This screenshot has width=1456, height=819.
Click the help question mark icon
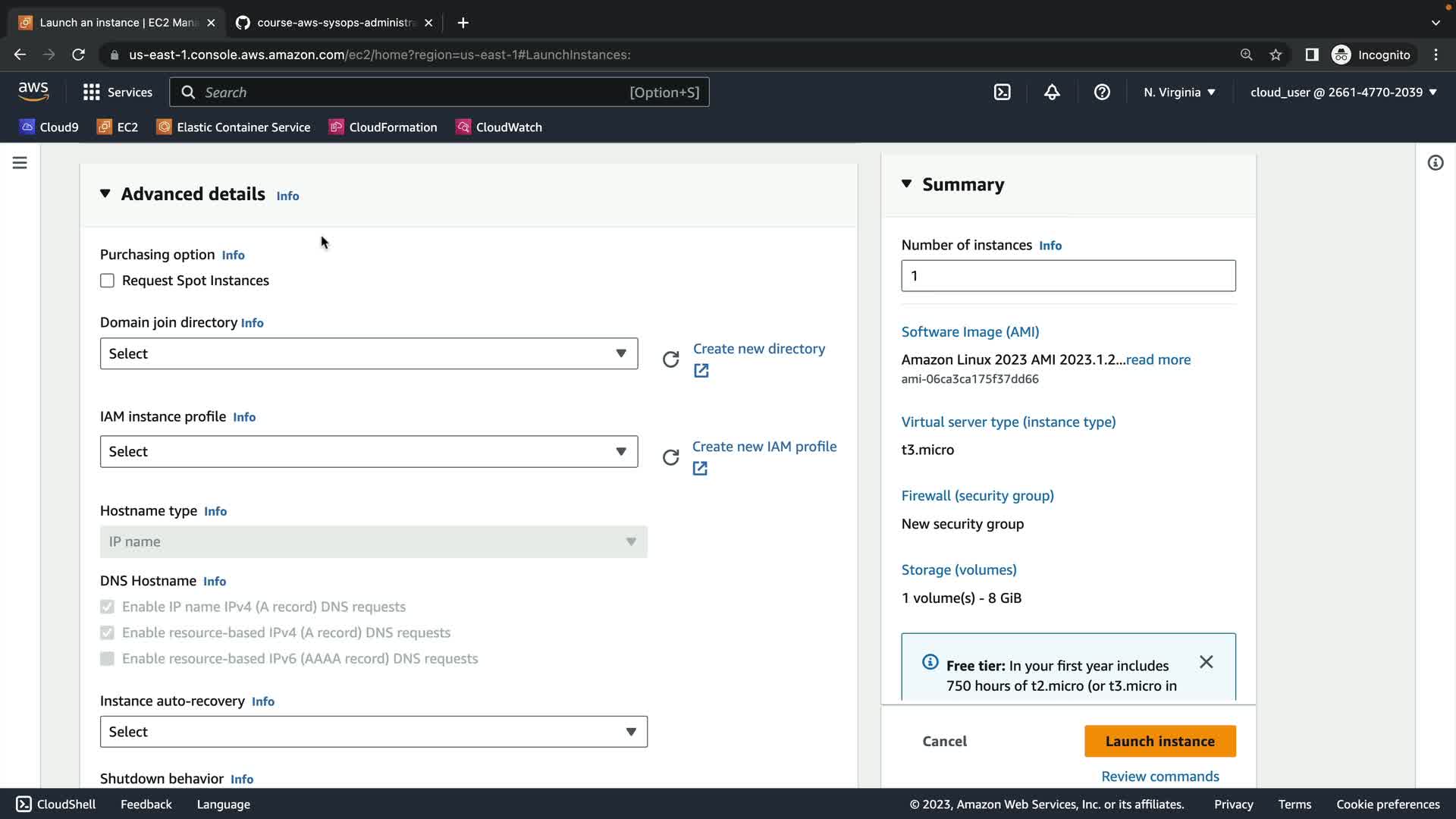coord(1102,92)
